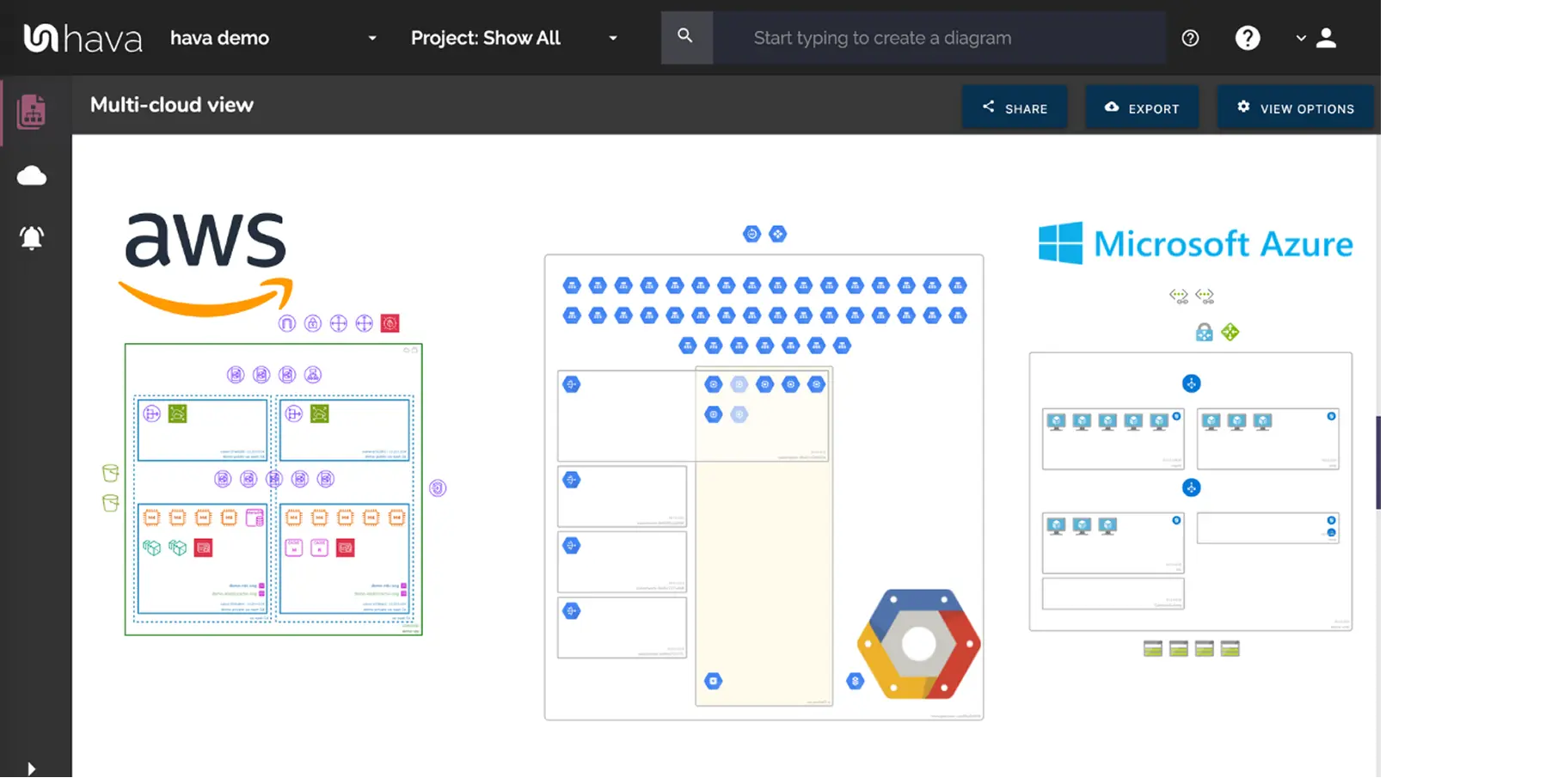This screenshot has height=784, width=1558.
Task: Expand the hava demo account dropdown
Action: tap(371, 38)
